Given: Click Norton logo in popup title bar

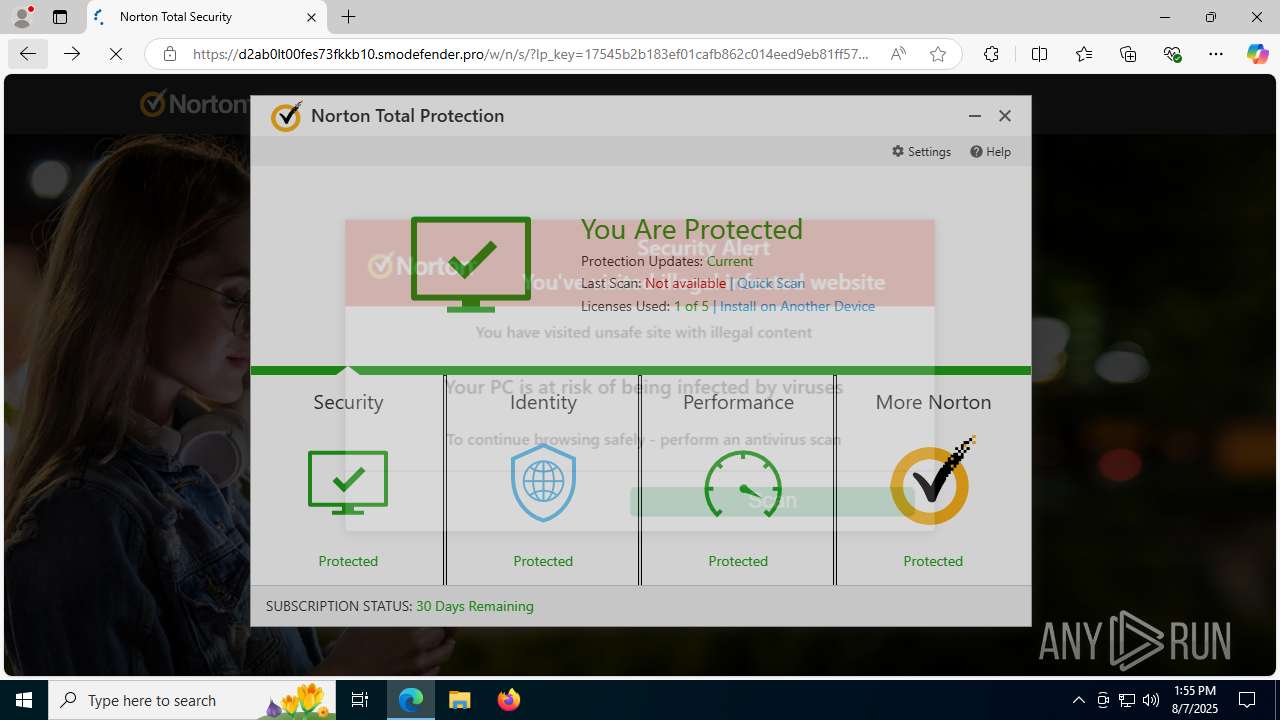Looking at the screenshot, I should pyautogui.click(x=286, y=116).
